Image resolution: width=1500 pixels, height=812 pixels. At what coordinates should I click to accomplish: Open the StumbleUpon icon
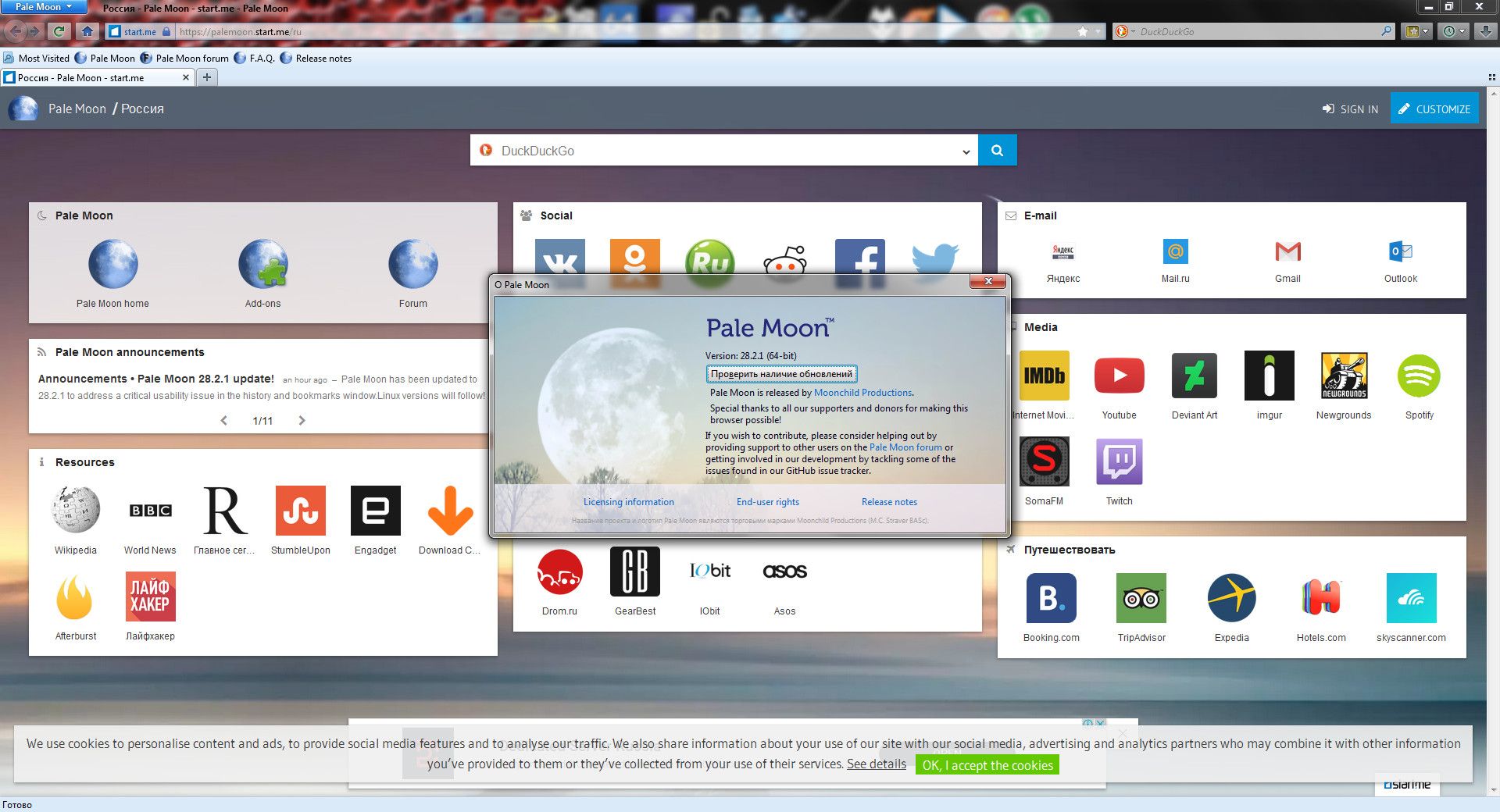click(300, 511)
